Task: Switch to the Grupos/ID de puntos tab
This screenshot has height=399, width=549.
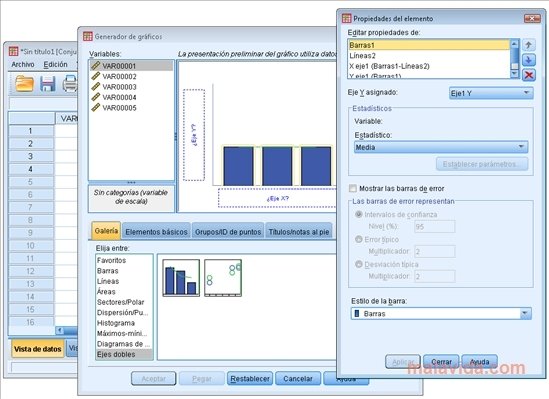Action: click(228, 232)
